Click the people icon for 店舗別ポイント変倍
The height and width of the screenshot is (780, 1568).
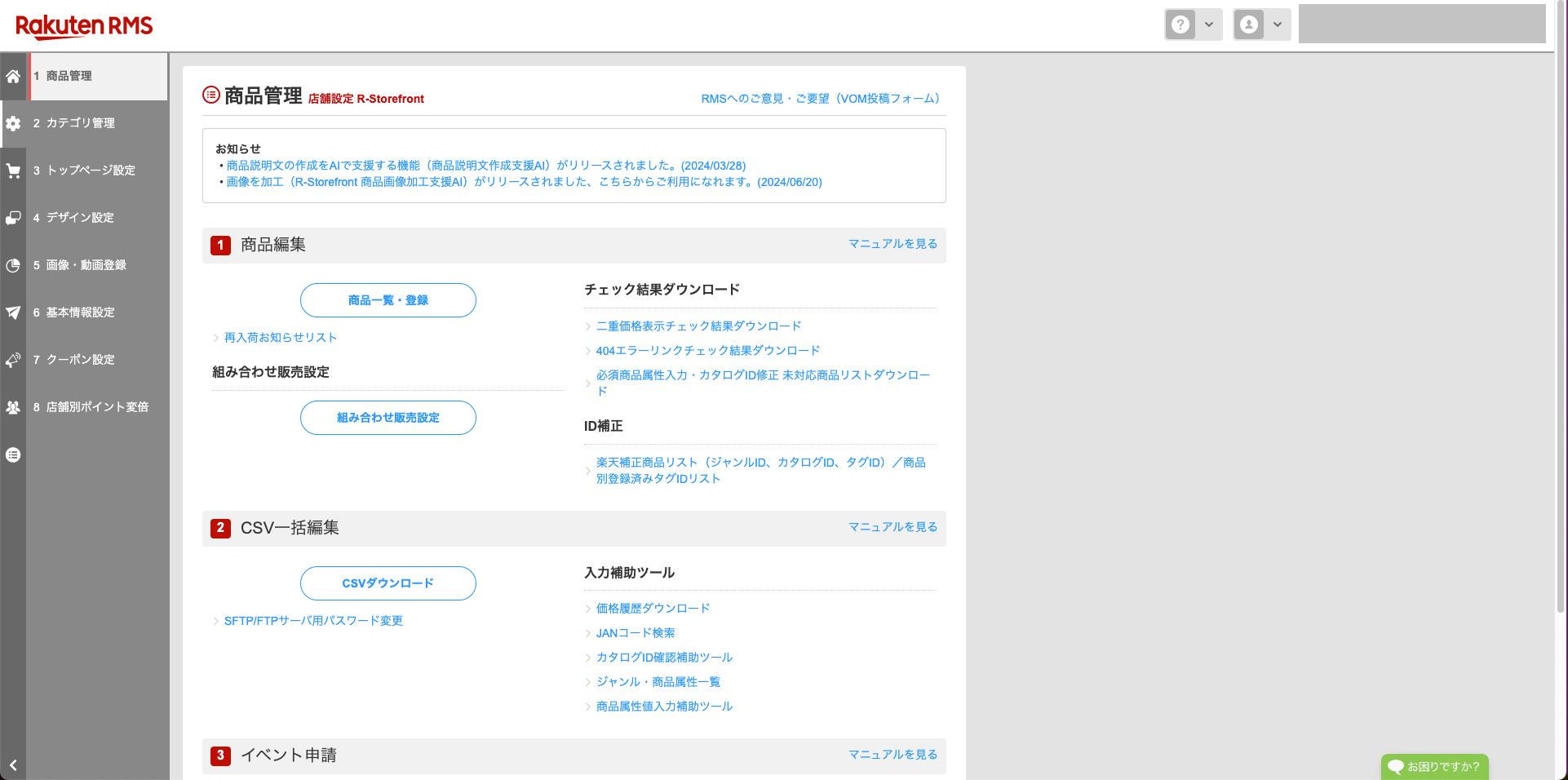coord(13,407)
